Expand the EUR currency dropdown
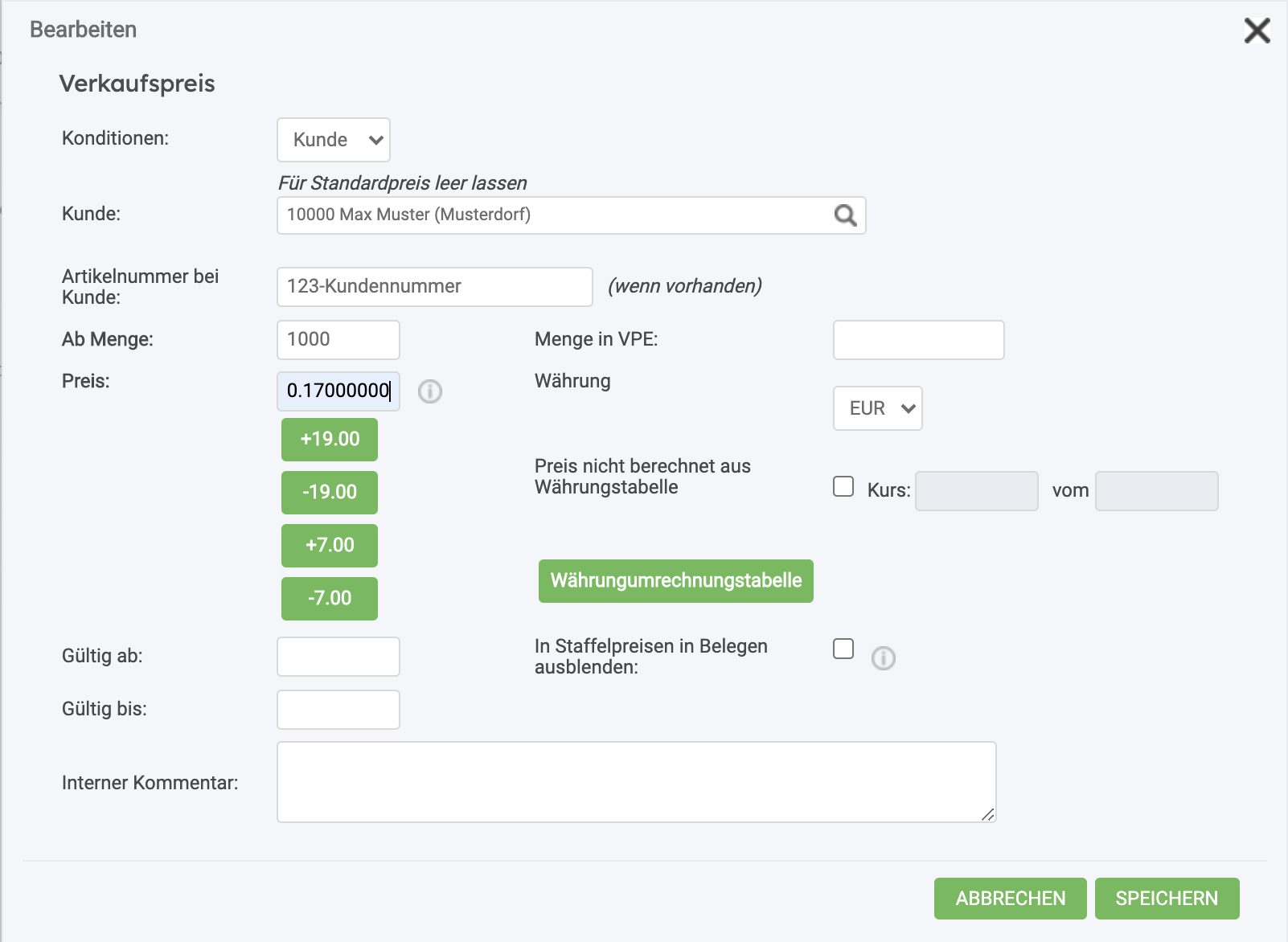 [x=878, y=408]
